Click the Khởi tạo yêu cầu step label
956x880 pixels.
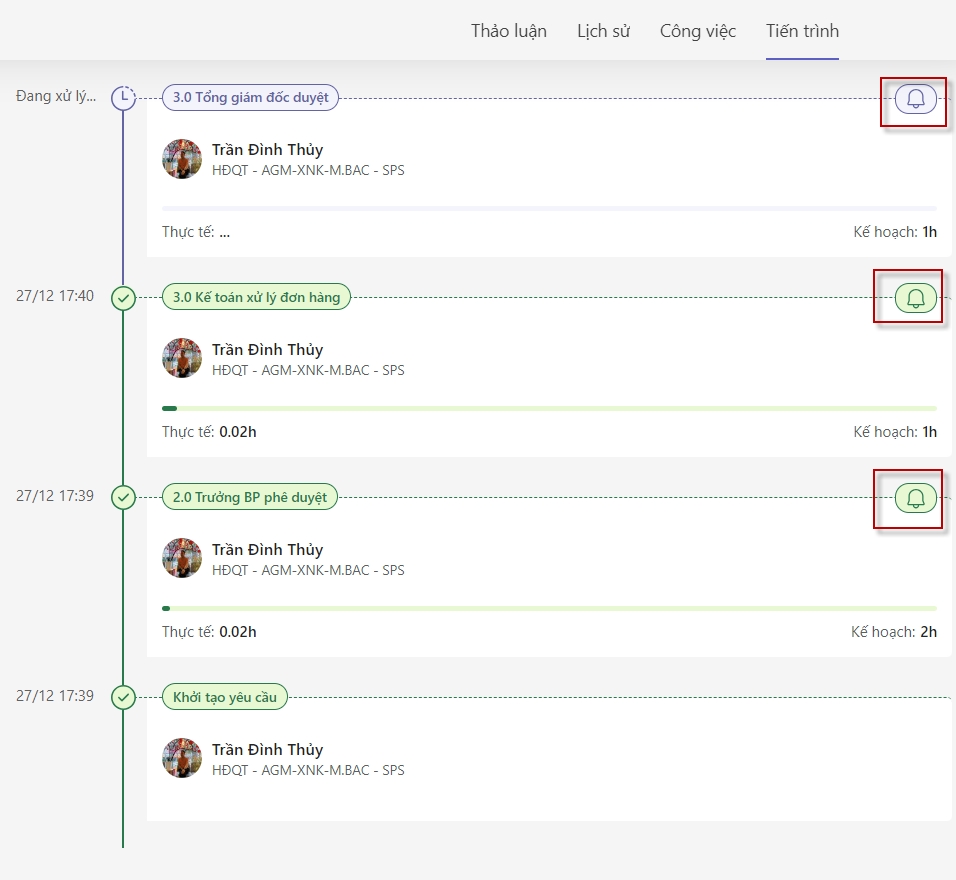[x=225, y=697]
